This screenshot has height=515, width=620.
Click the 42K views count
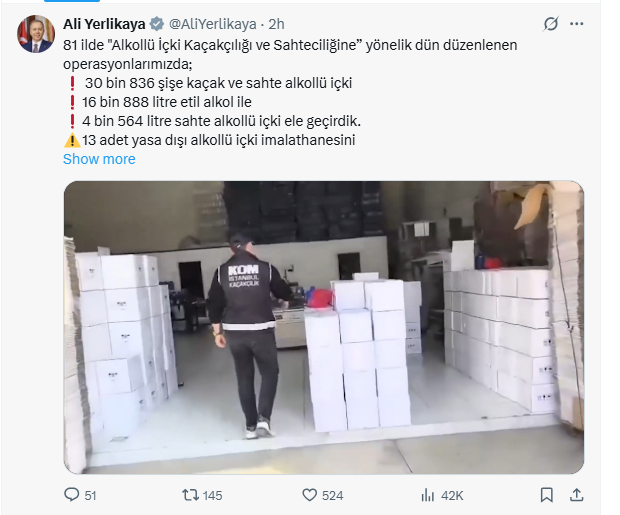tap(452, 496)
